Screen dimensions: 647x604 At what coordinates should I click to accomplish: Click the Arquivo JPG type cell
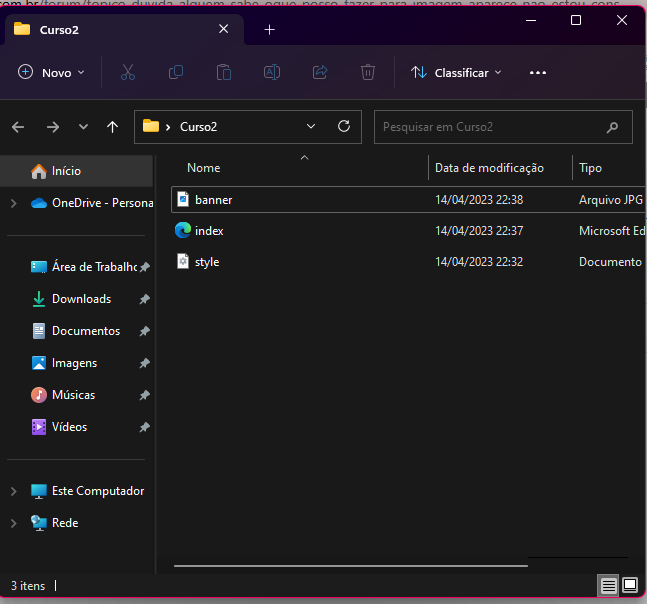(x=611, y=200)
